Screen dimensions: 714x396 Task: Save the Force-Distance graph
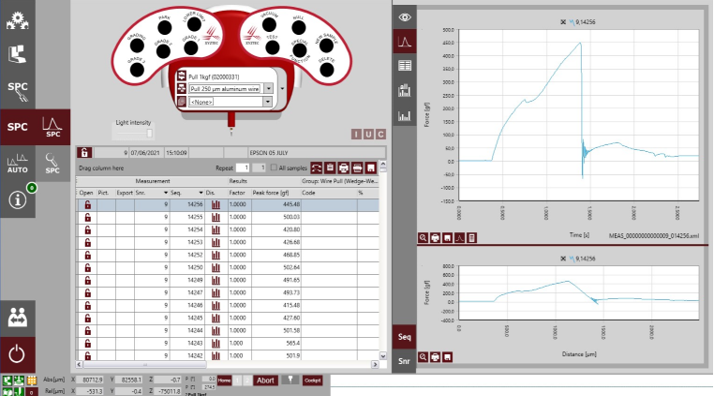(448, 357)
